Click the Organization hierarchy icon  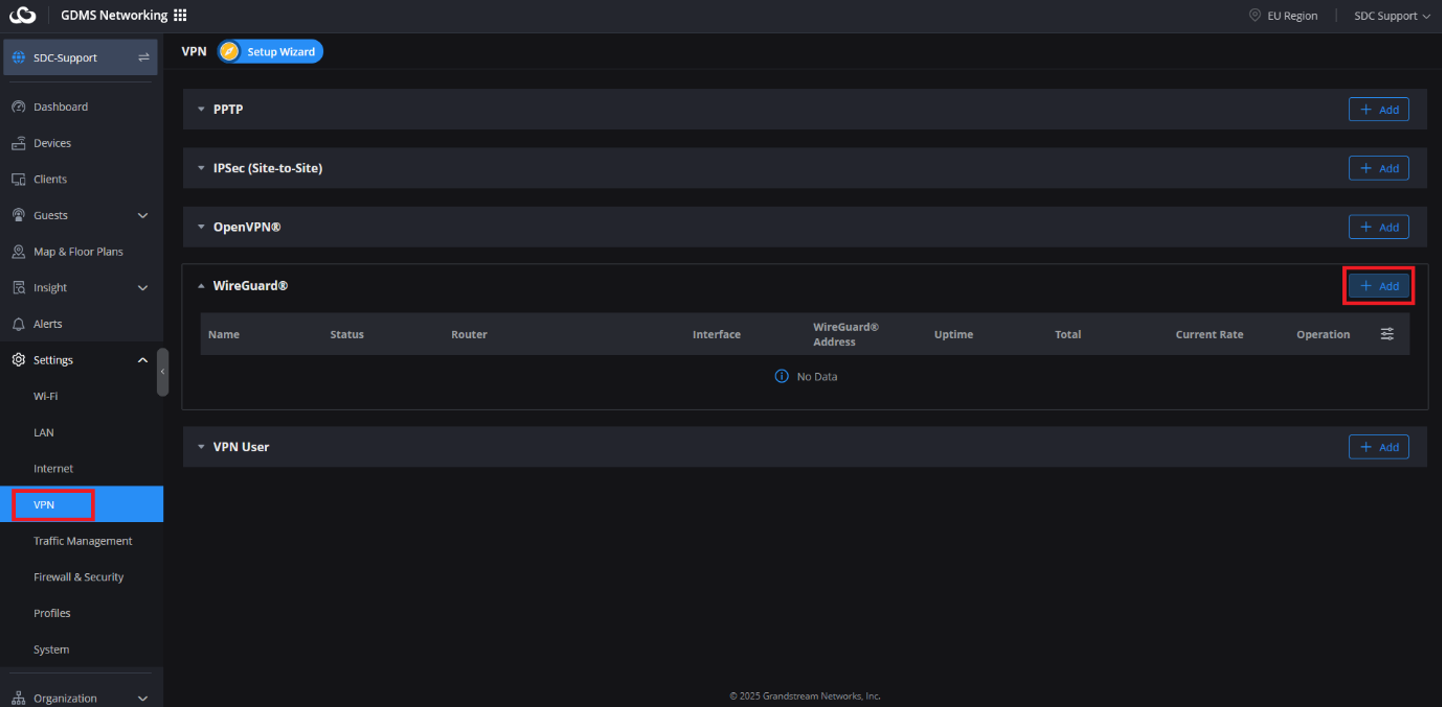pos(18,698)
